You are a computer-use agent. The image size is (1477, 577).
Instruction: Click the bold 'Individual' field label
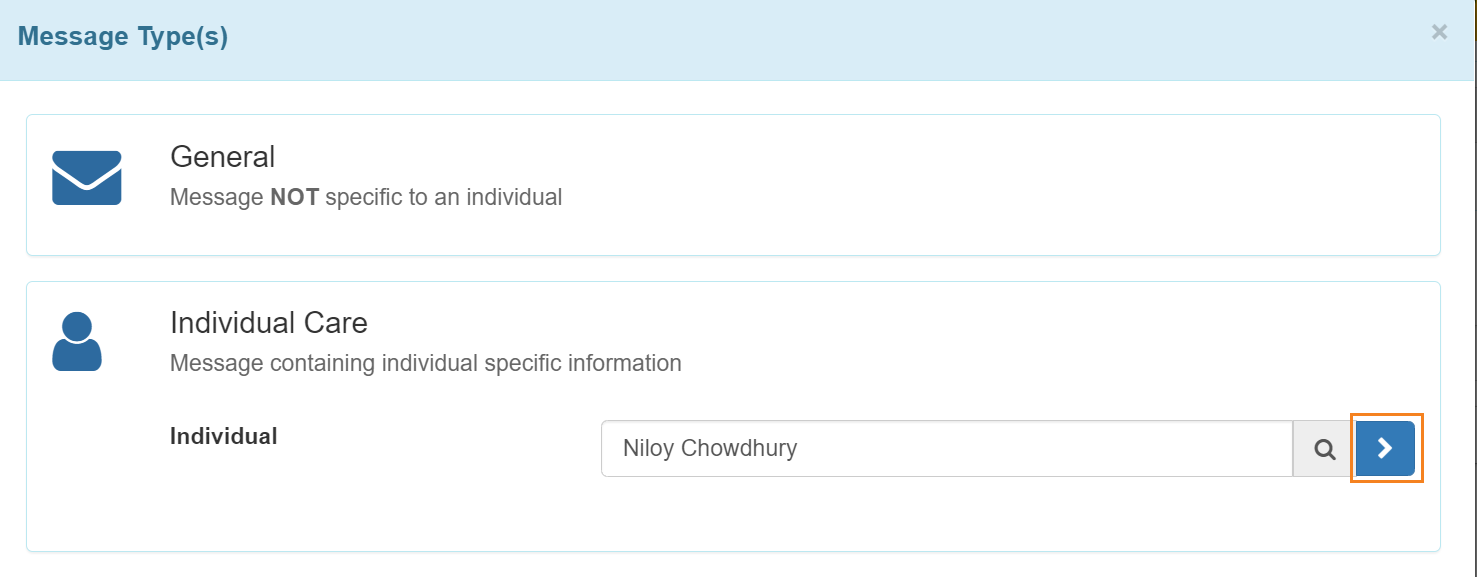tap(224, 436)
